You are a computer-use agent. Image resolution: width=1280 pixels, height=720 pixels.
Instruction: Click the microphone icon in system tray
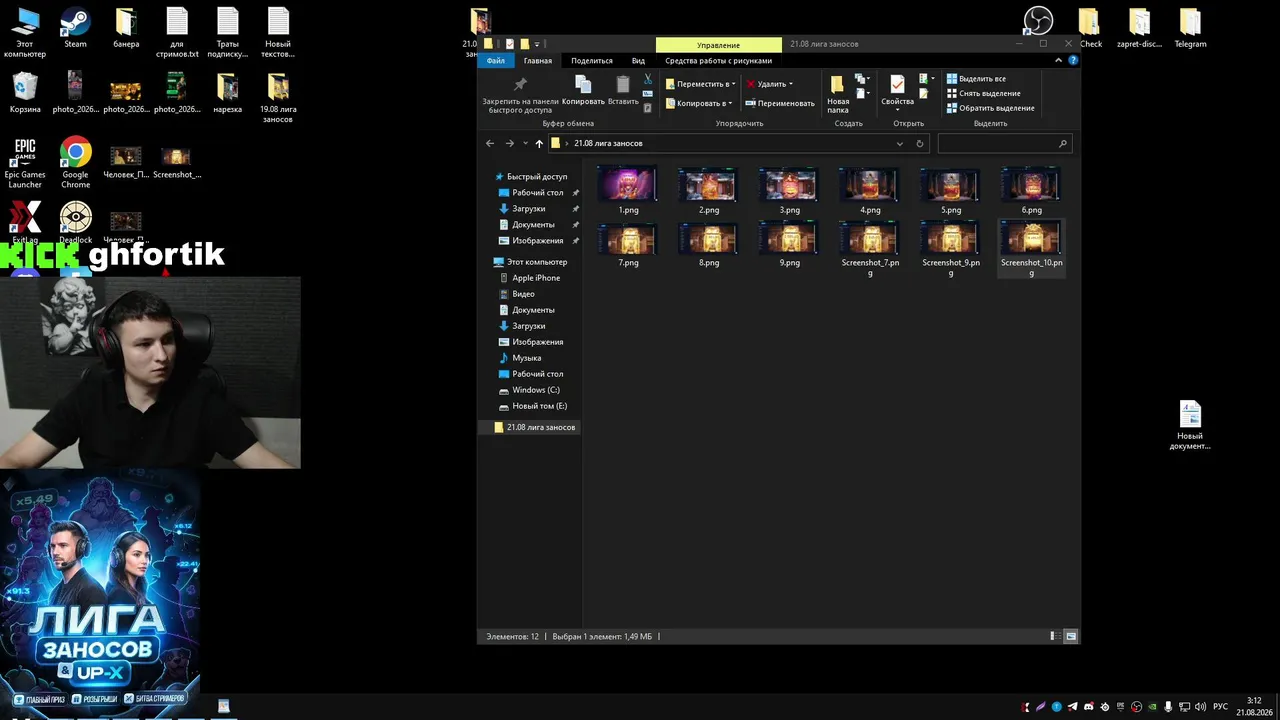coord(1168,707)
